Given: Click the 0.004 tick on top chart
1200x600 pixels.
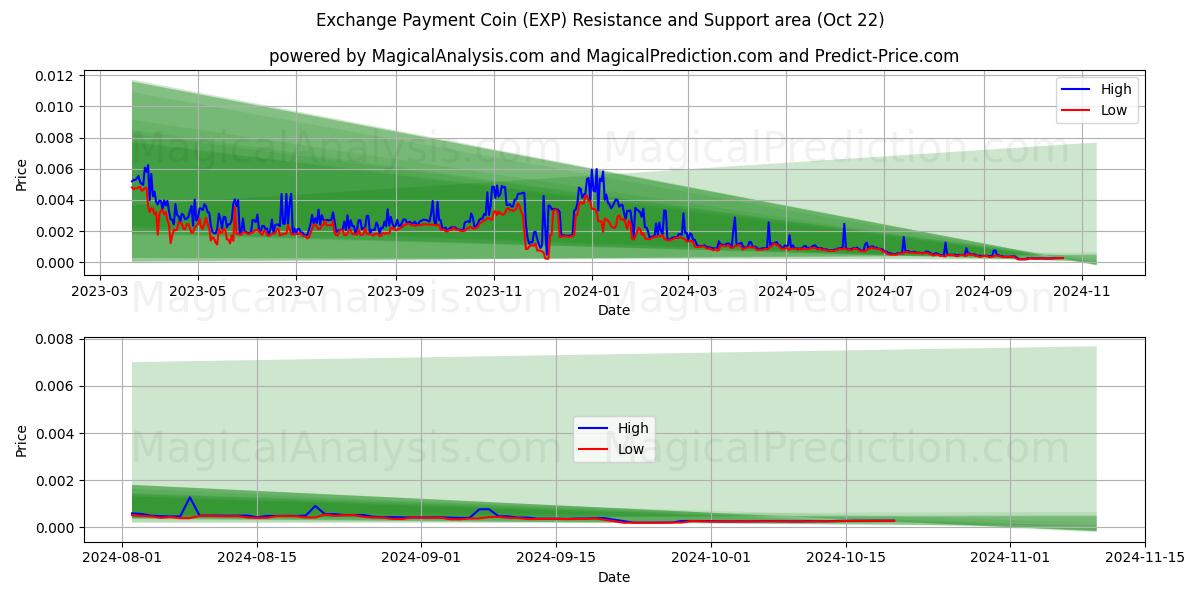Looking at the screenshot, I should 55,200.
